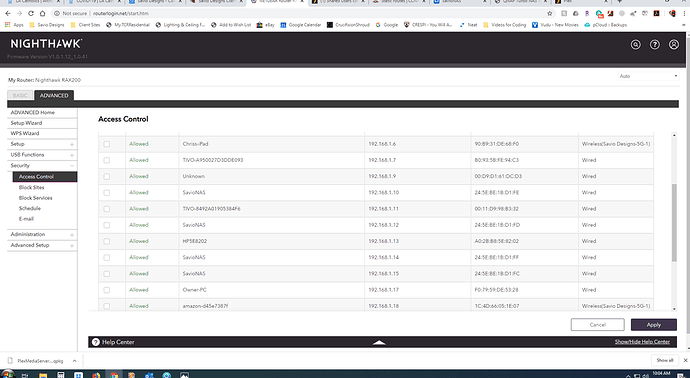The width and height of the screenshot is (690, 378).
Task: Click the taskbar clock showing 10:04 AM
Action: pos(661,374)
